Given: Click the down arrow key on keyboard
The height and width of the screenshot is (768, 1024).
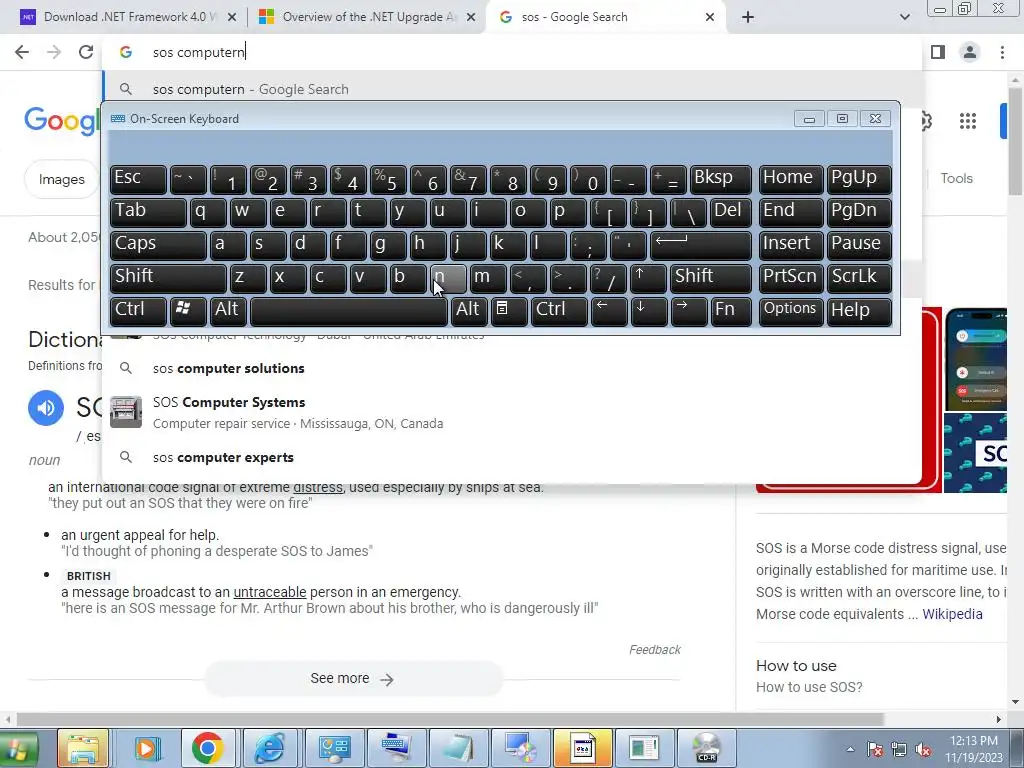Looking at the screenshot, I should point(648,312).
